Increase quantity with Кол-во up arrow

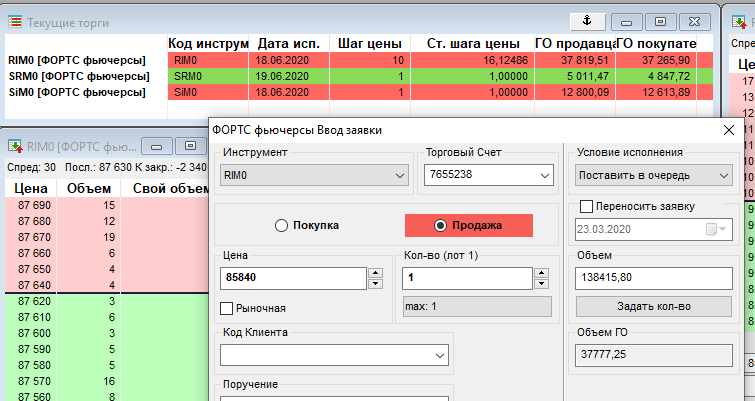541,273
